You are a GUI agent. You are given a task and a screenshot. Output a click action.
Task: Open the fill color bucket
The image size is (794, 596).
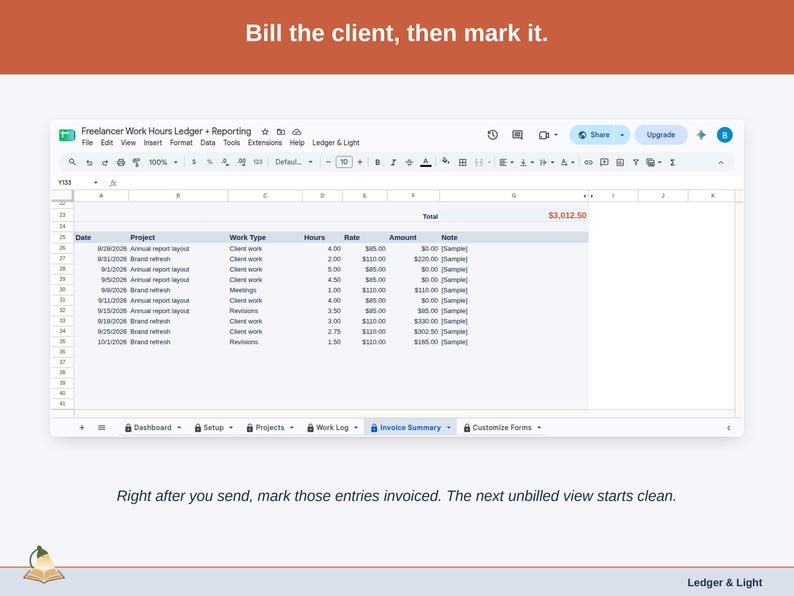click(x=446, y=162)
